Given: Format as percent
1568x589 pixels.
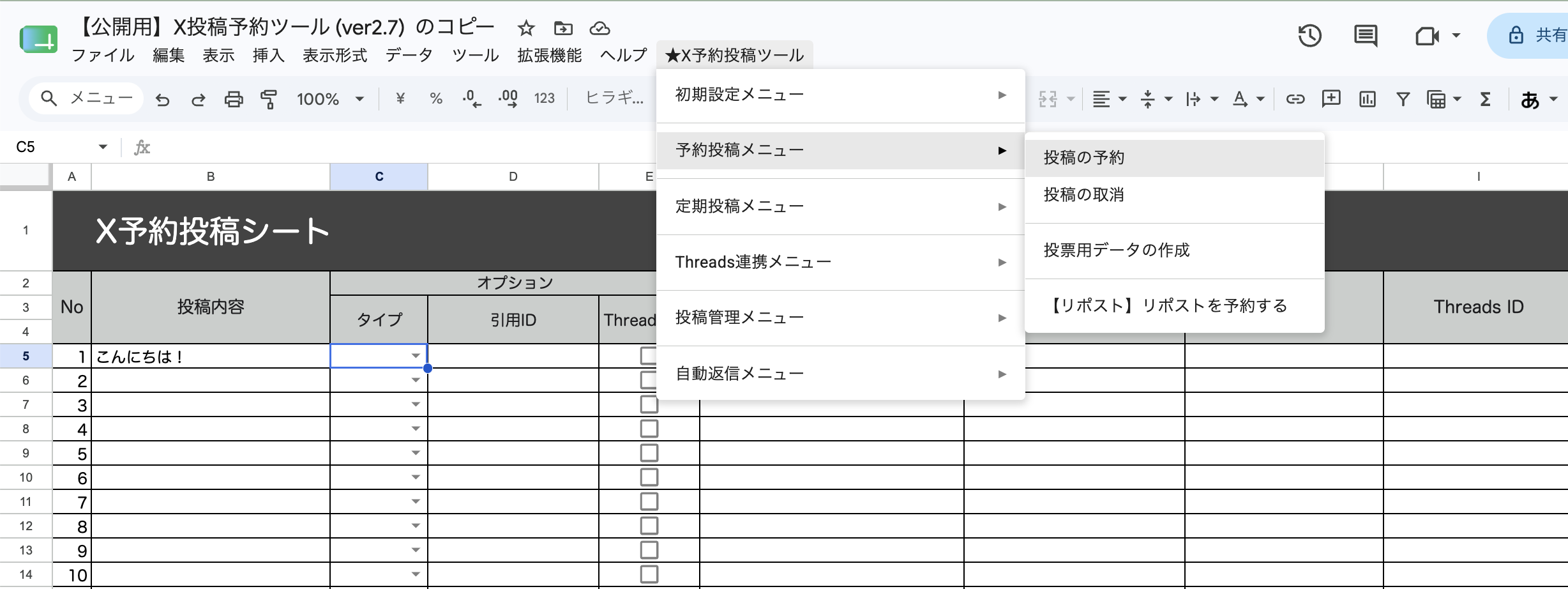Looking at the screenshot, I should point(436,98).
